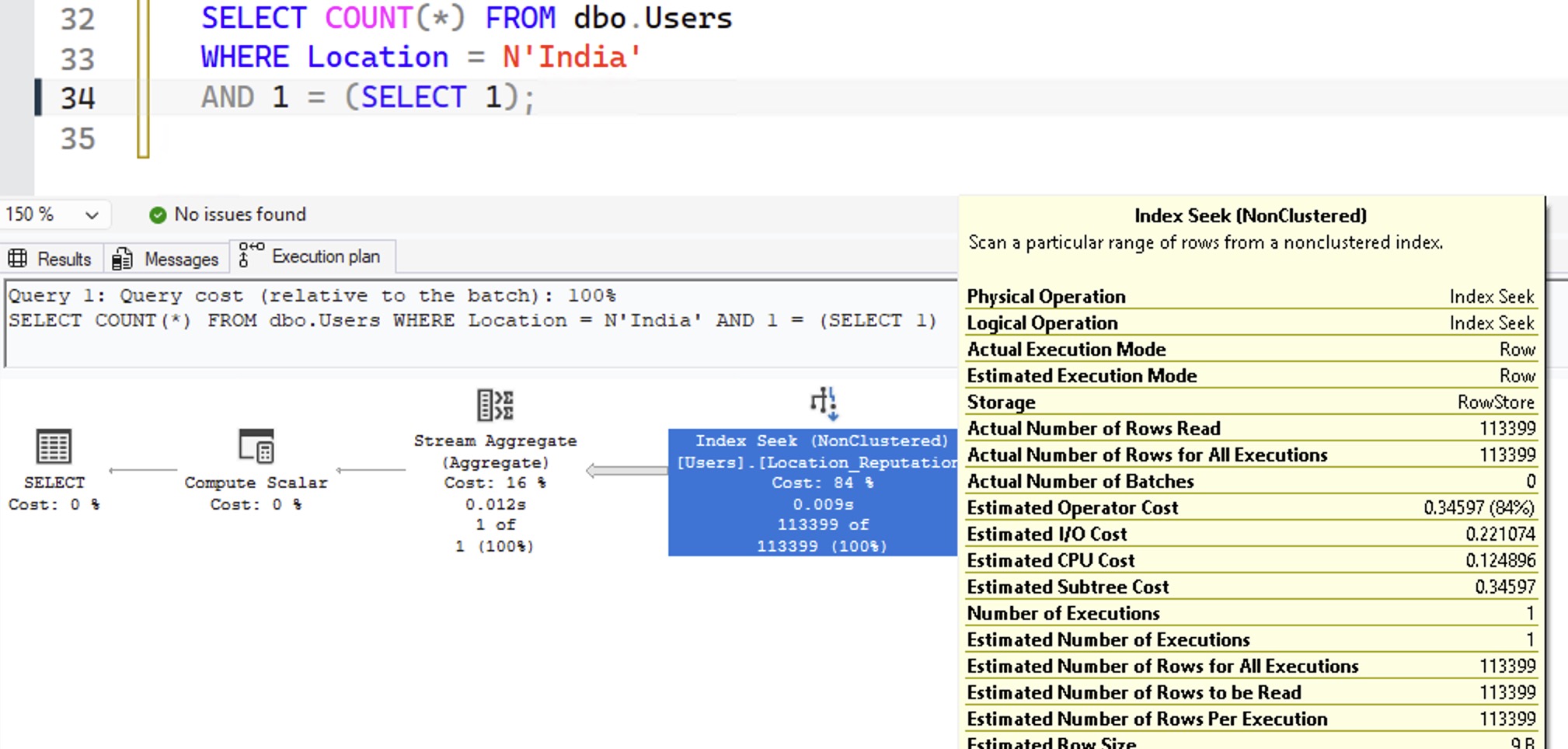1568x749 pixels.
Task: Click line number 35 in the gutter
Action: point(78,139)
